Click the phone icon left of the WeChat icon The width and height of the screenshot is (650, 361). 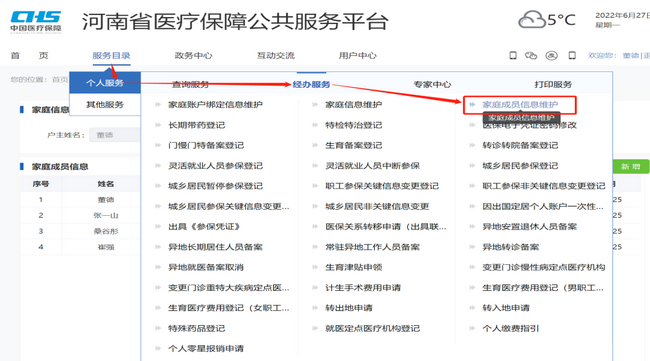point(513,56)
